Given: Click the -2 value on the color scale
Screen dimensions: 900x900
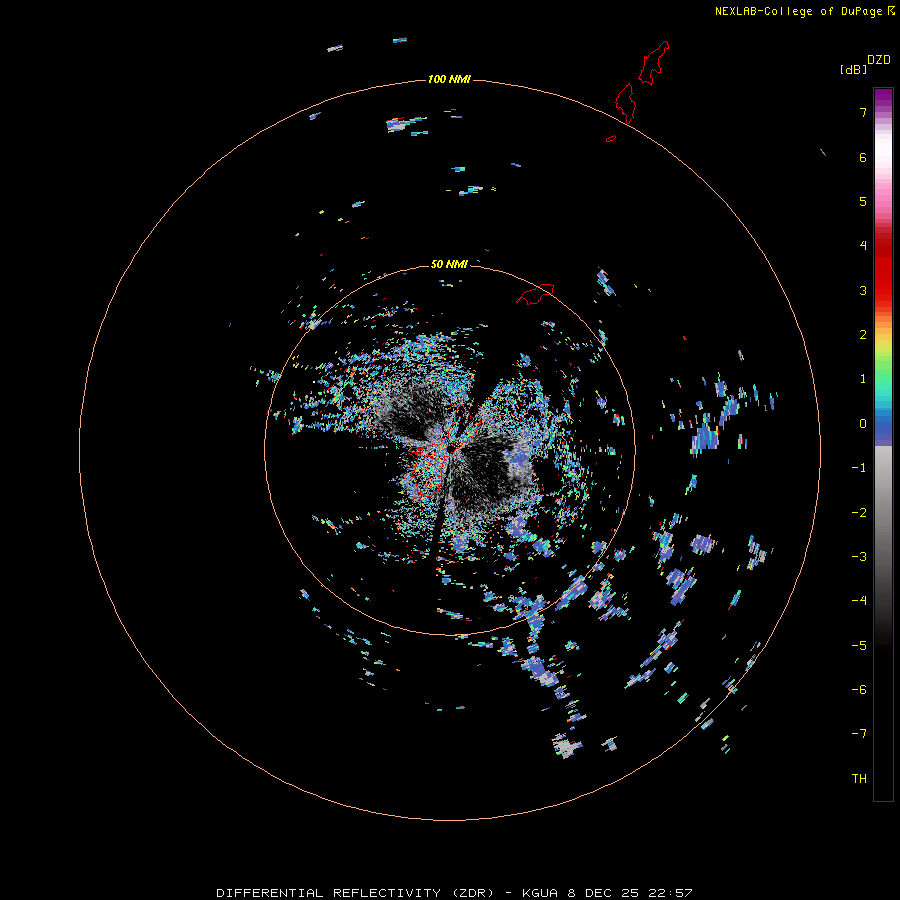Looking at the screenshot, I should (859, 513).
